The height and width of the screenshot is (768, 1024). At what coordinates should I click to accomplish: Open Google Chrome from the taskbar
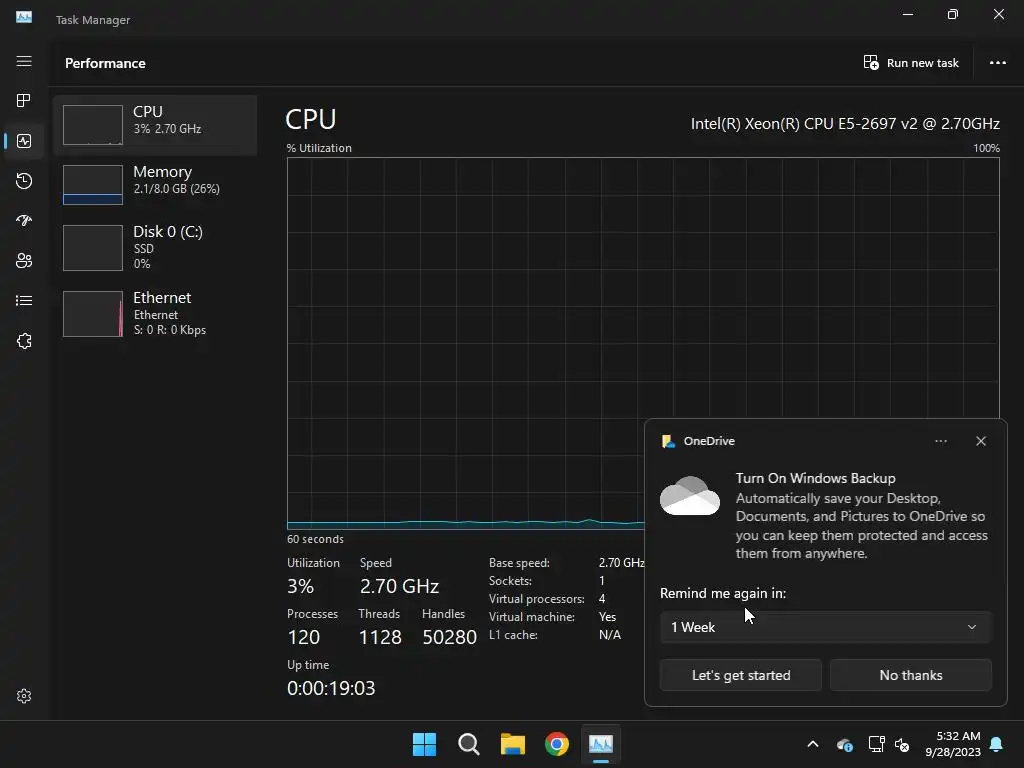click(x=556, y=744)
